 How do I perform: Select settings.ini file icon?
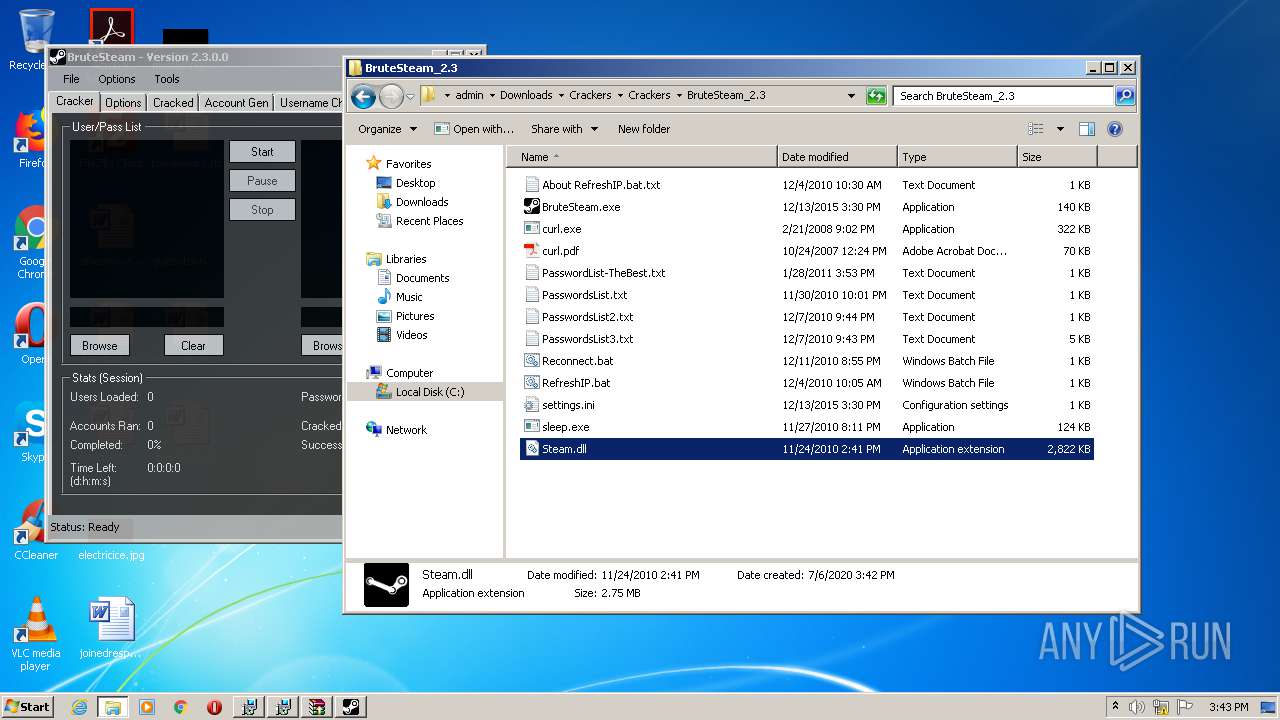532,405
